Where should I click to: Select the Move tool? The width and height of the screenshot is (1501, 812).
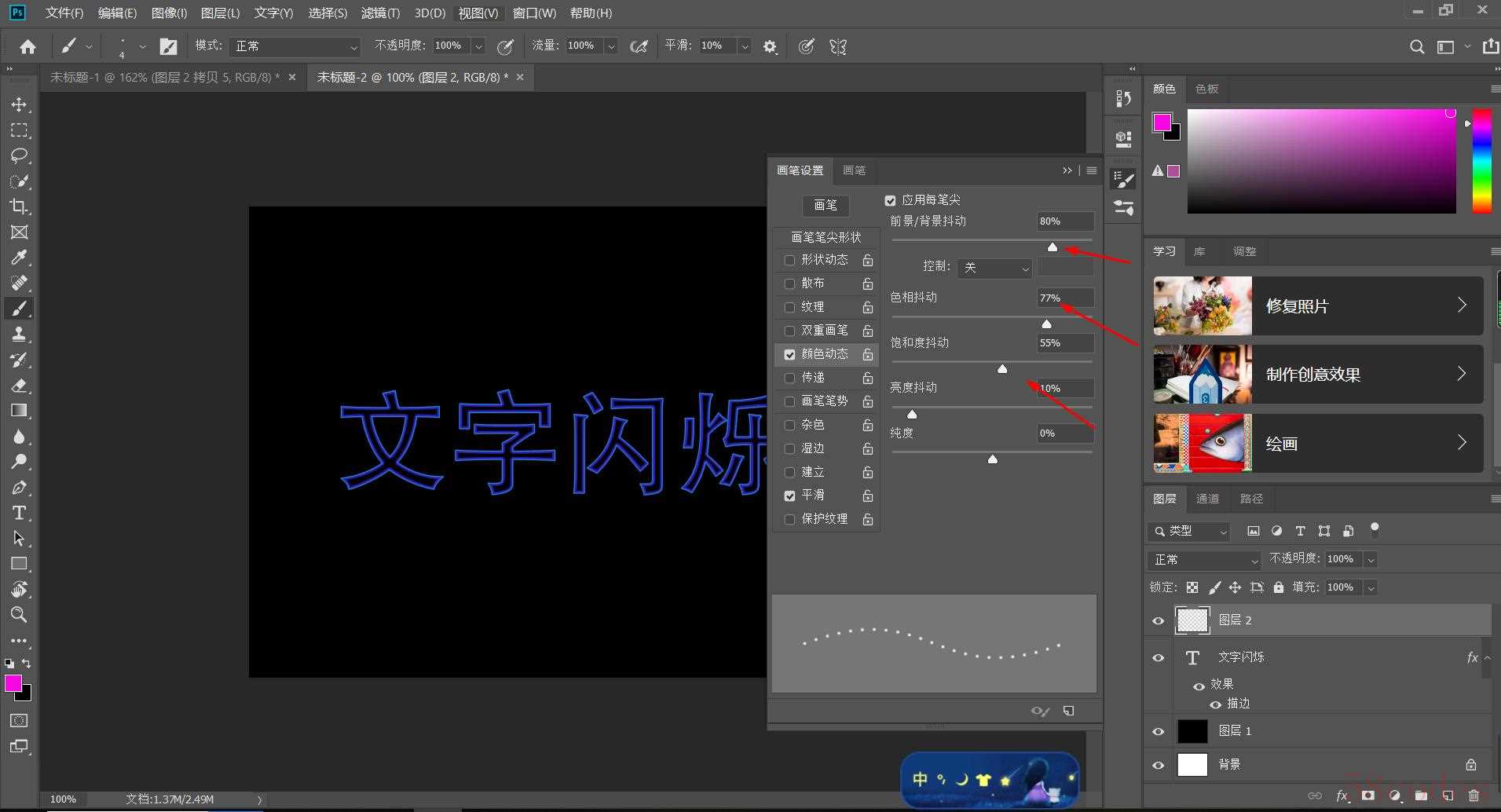[19, 104]
